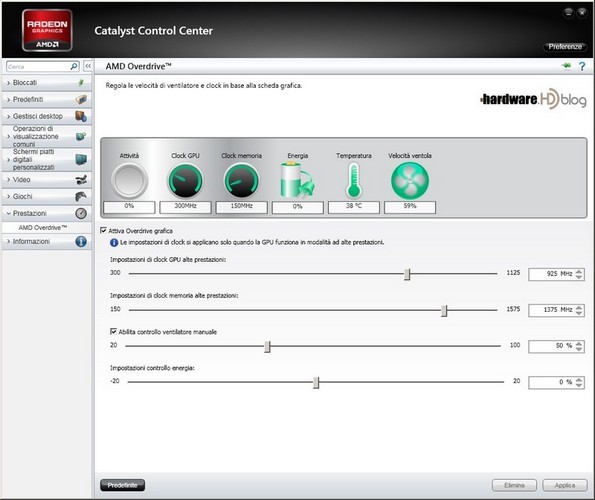This screenshot has height=500, width=595.
Task: Click the 38 °C temperature readout
Action: click(x=354, y=207)
